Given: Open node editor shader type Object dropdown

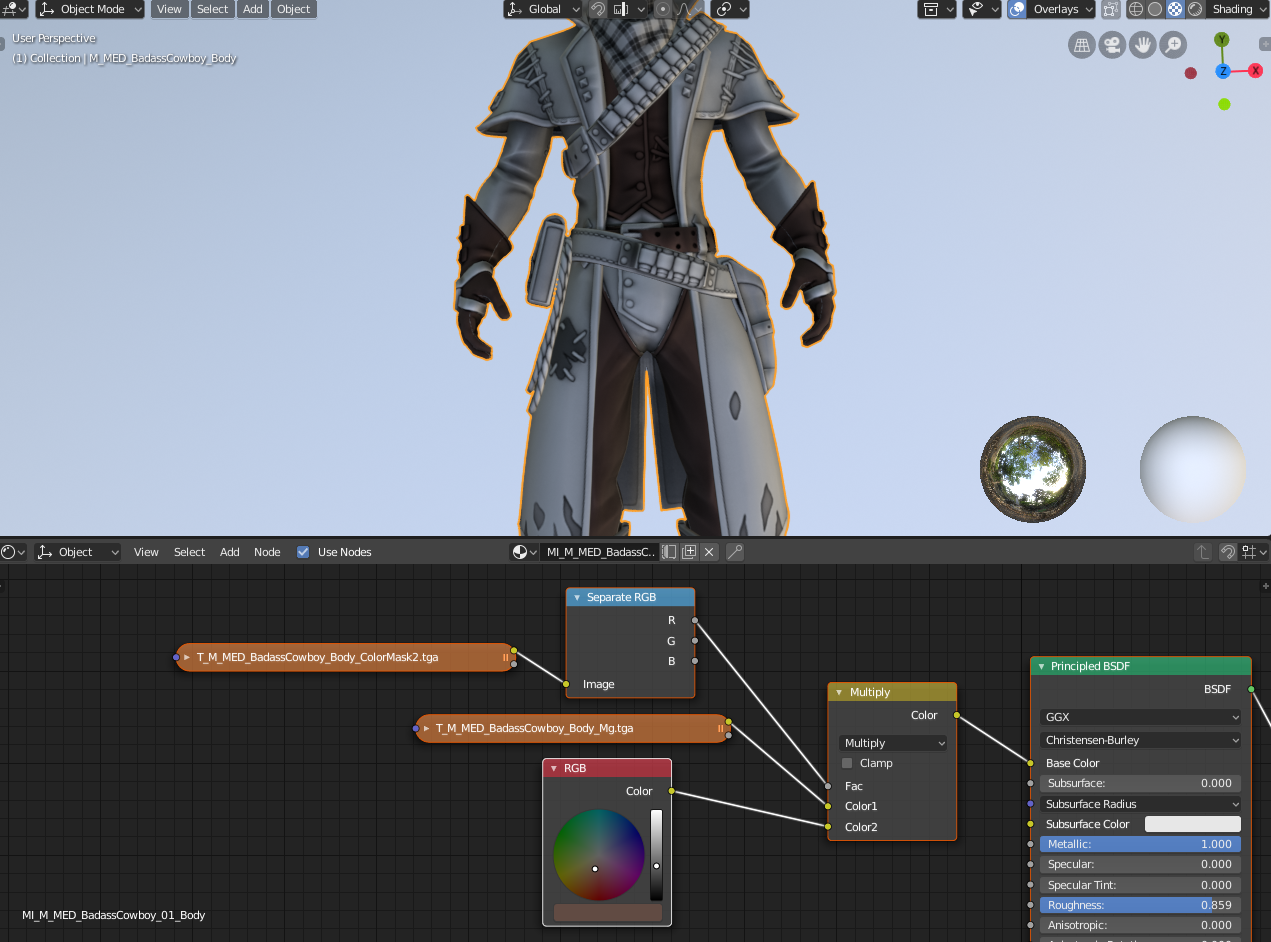Looking at the screenshot, I should pos(78,552).
